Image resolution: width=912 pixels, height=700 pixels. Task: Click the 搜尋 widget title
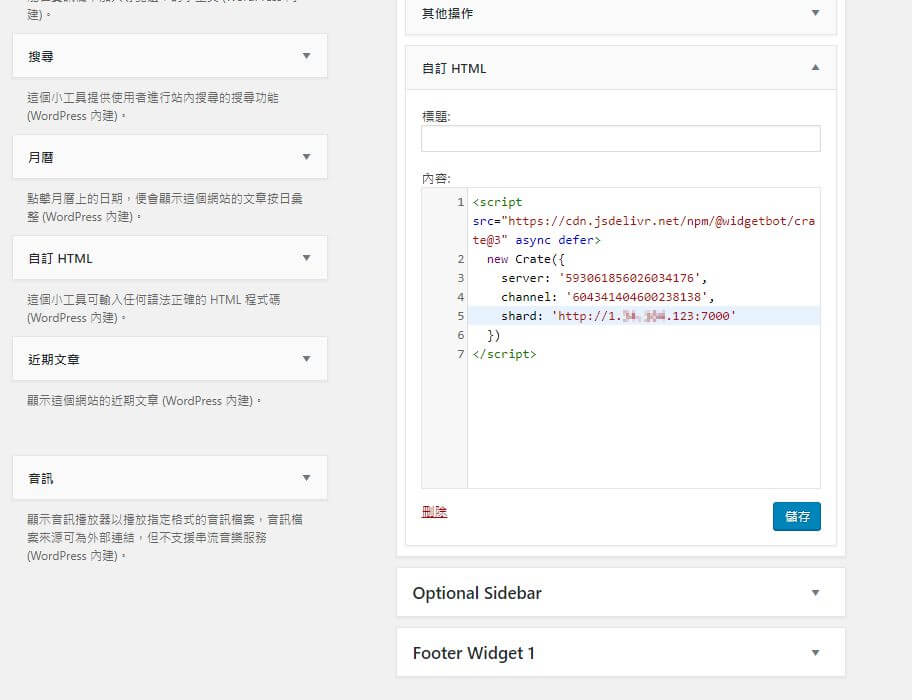tap(41, 56)
